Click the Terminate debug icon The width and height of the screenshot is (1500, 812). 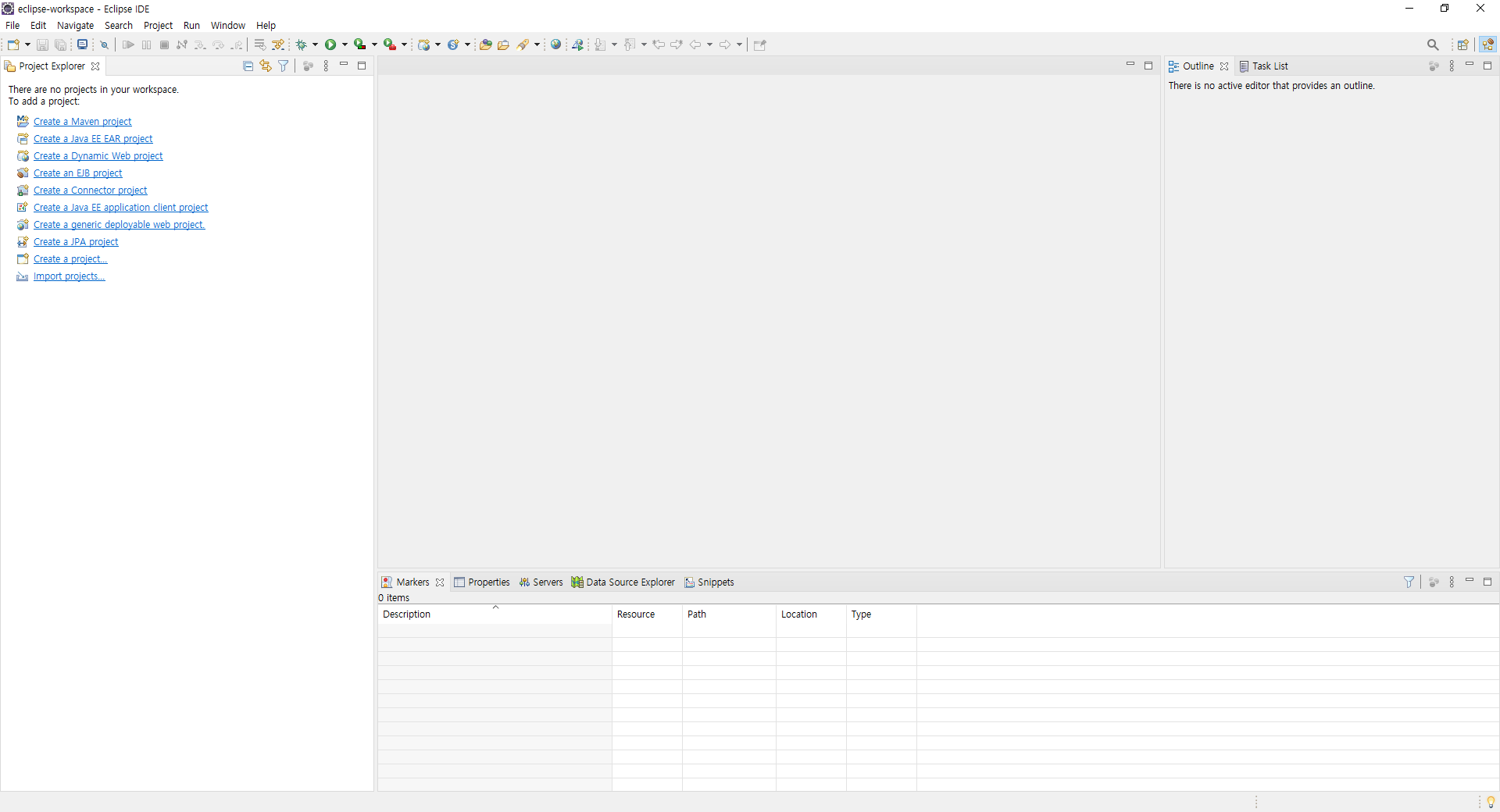click(164, 45)
